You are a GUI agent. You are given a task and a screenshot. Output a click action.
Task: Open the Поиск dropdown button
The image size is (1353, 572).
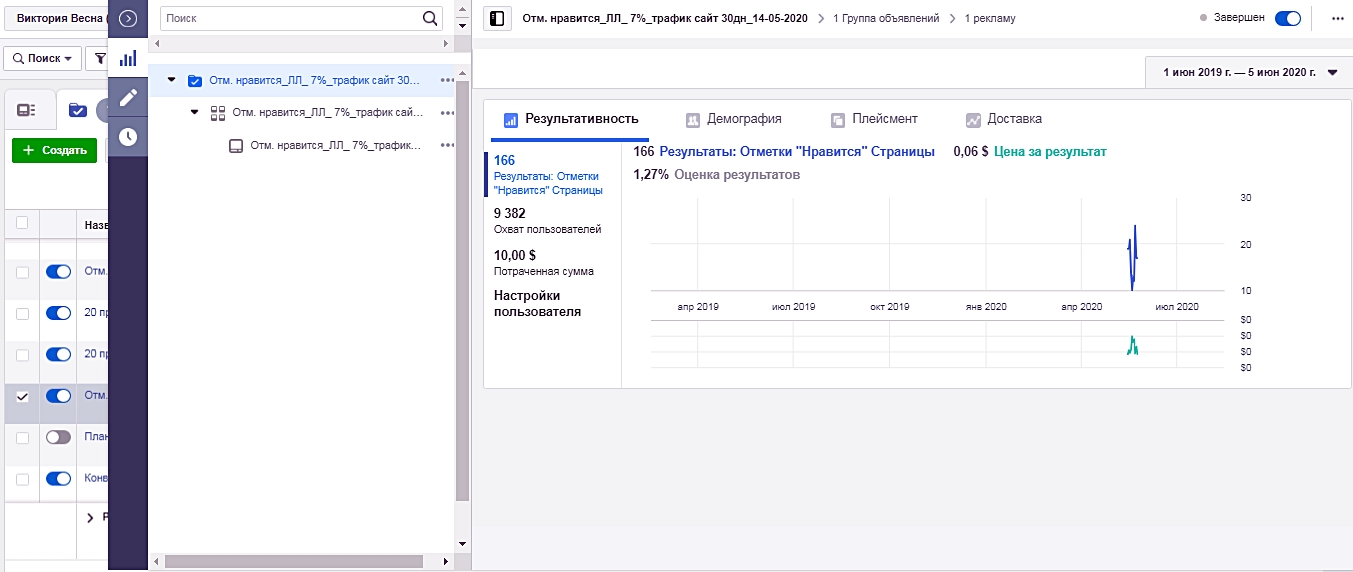[x=43, y=58]
